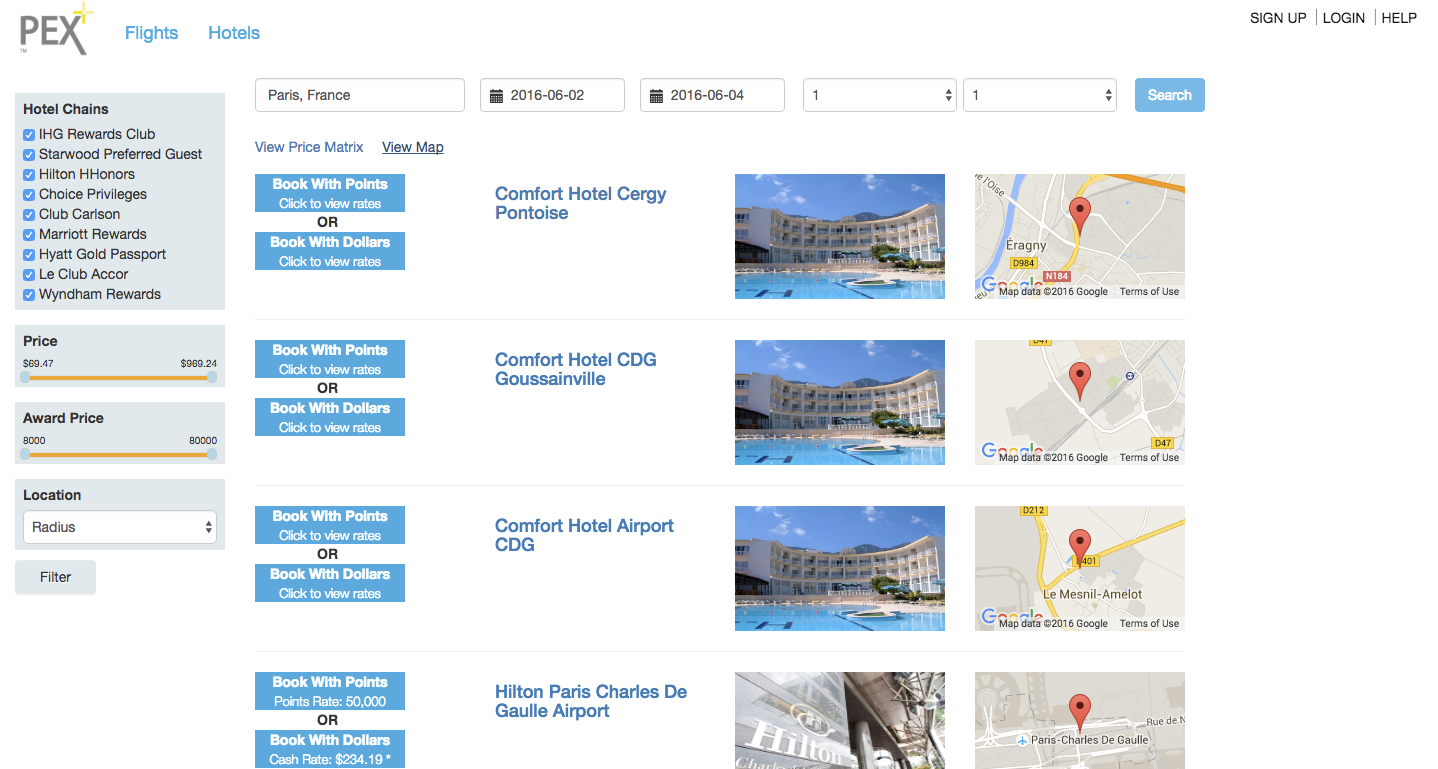Screen dimensions: 1438x769
Task: Click the check-out date field 2016-06-04
Action: pyautogui.click(x=712, y=95)
